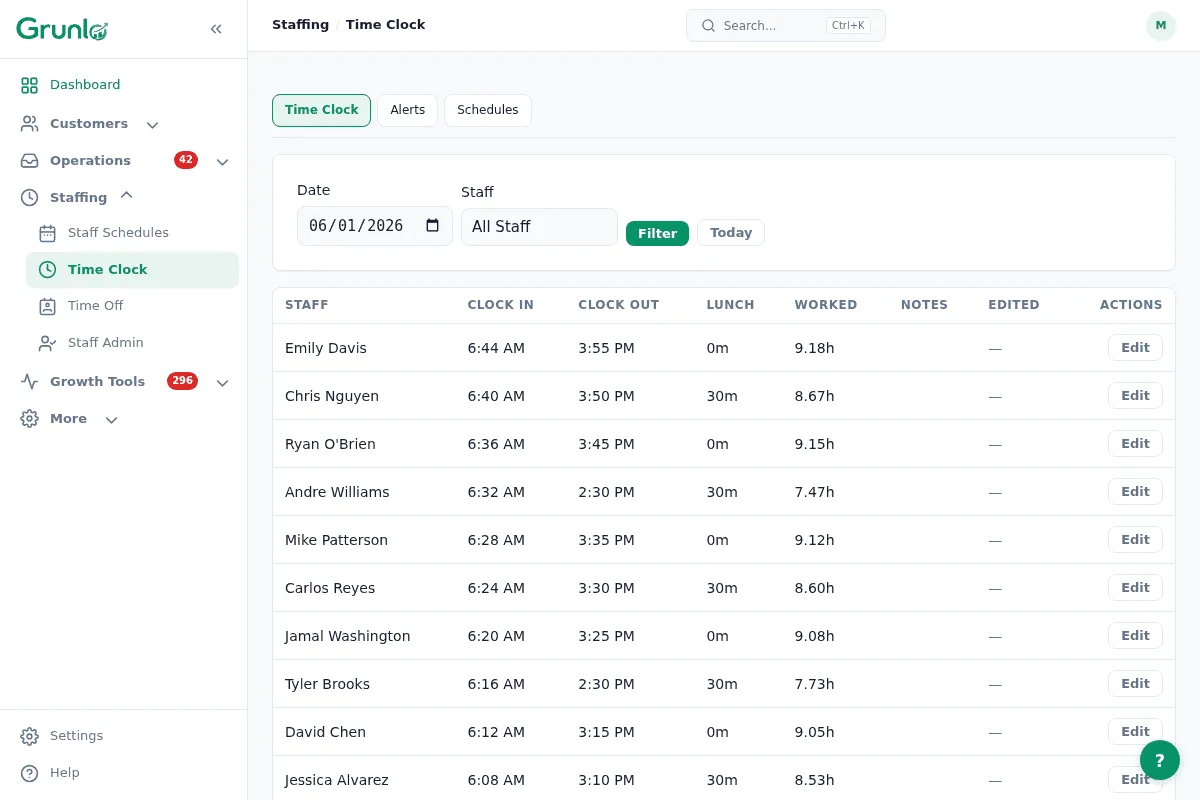Click the Customers people icon
1200x800 pixels.
coord(29,124)
